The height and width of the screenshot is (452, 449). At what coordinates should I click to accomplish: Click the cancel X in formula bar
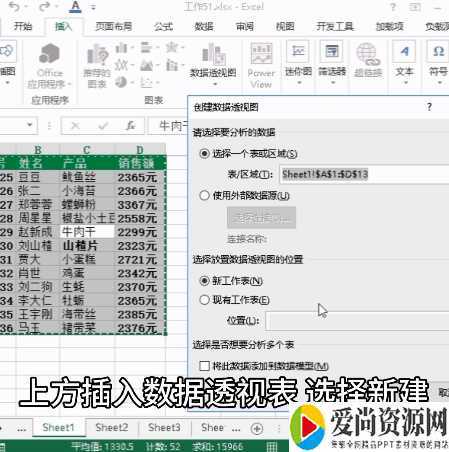point(75,126)
